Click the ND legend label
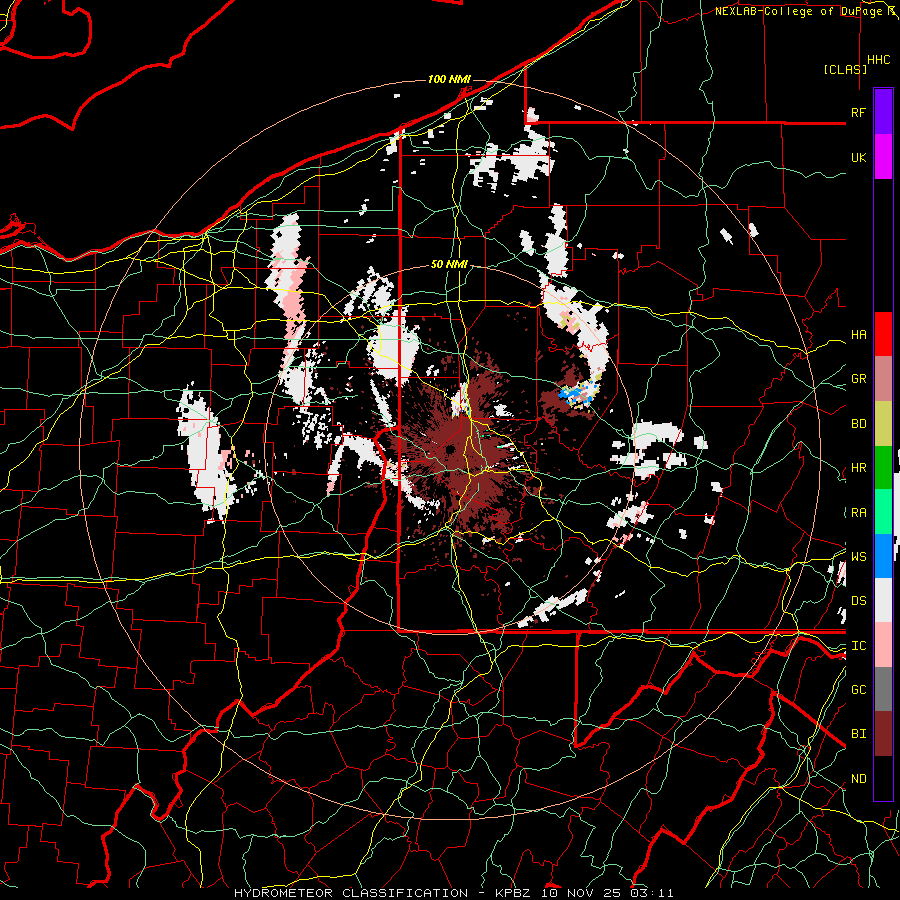 pos(858,779)
